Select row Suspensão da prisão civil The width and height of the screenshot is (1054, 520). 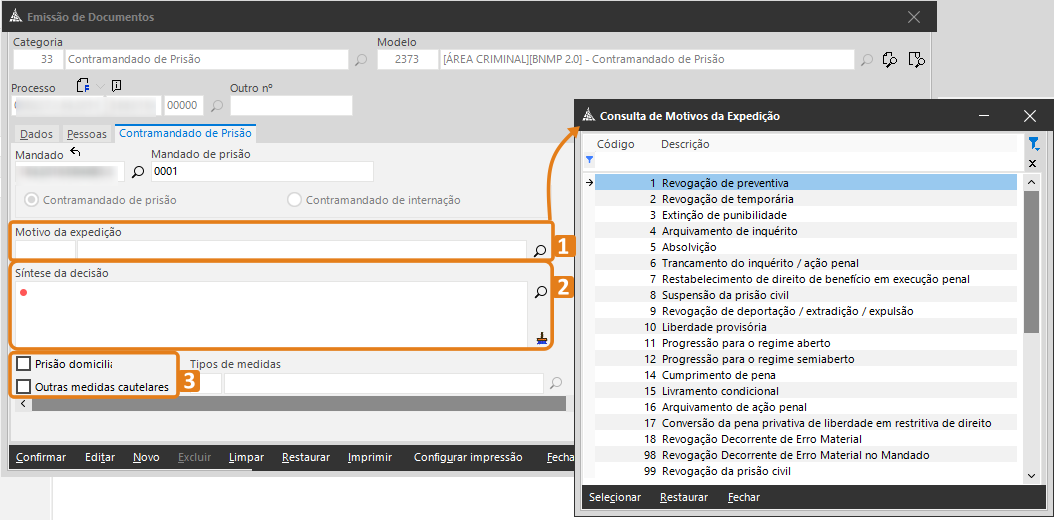[805, 295]
